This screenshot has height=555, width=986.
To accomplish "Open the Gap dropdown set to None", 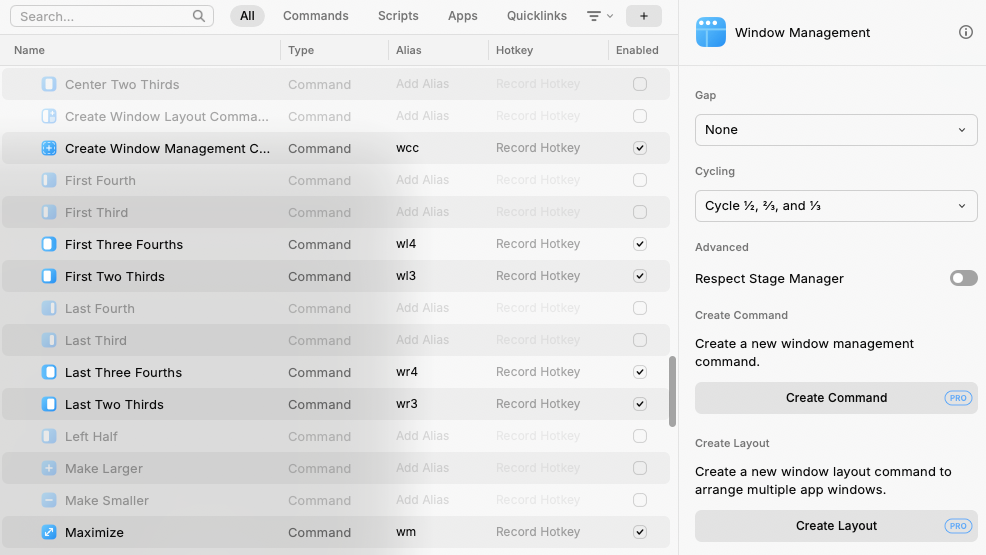I will [836, 130].
